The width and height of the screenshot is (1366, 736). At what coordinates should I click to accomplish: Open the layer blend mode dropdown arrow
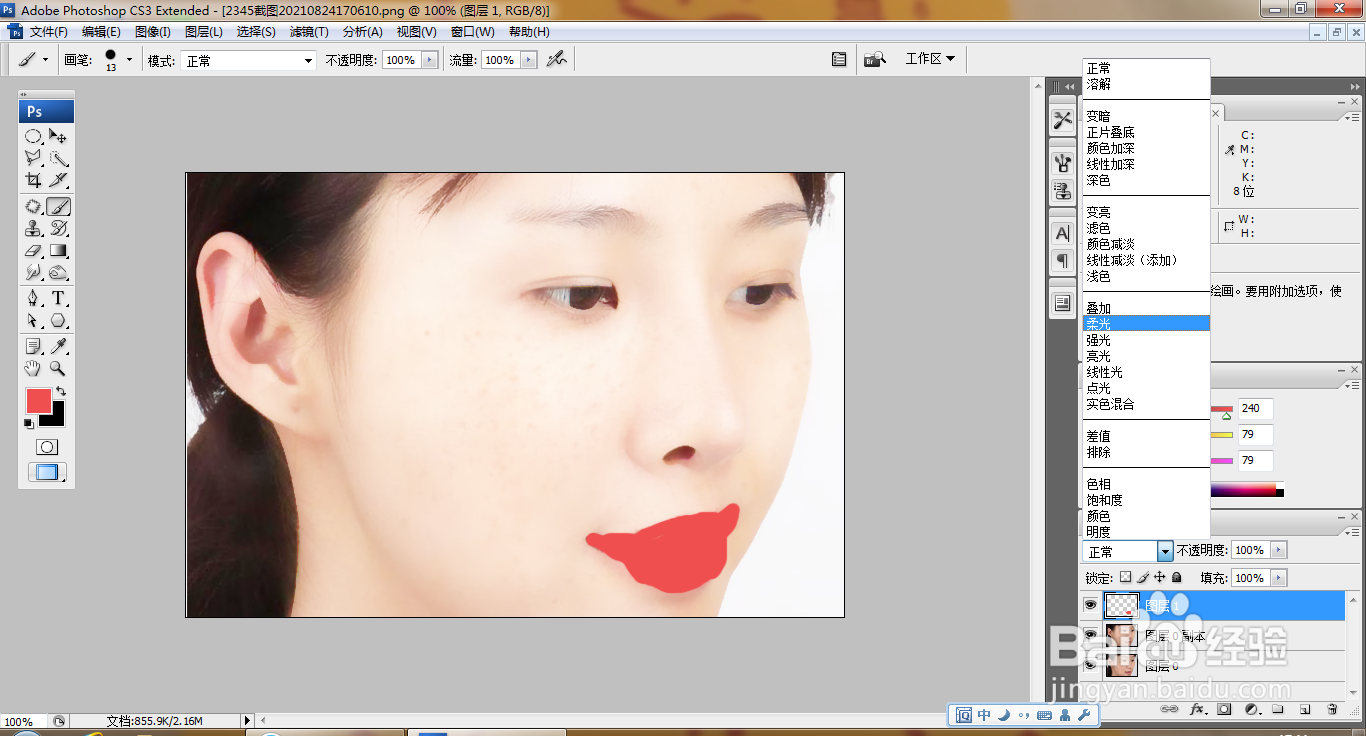point(1165,551)
